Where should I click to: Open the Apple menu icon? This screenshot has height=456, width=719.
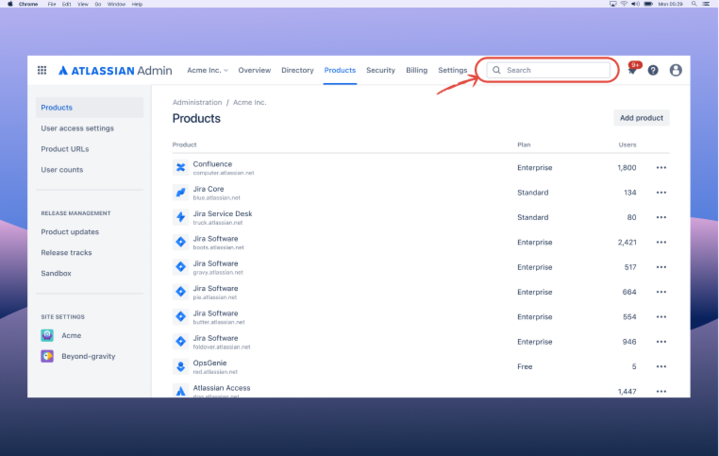pos(10,4)
